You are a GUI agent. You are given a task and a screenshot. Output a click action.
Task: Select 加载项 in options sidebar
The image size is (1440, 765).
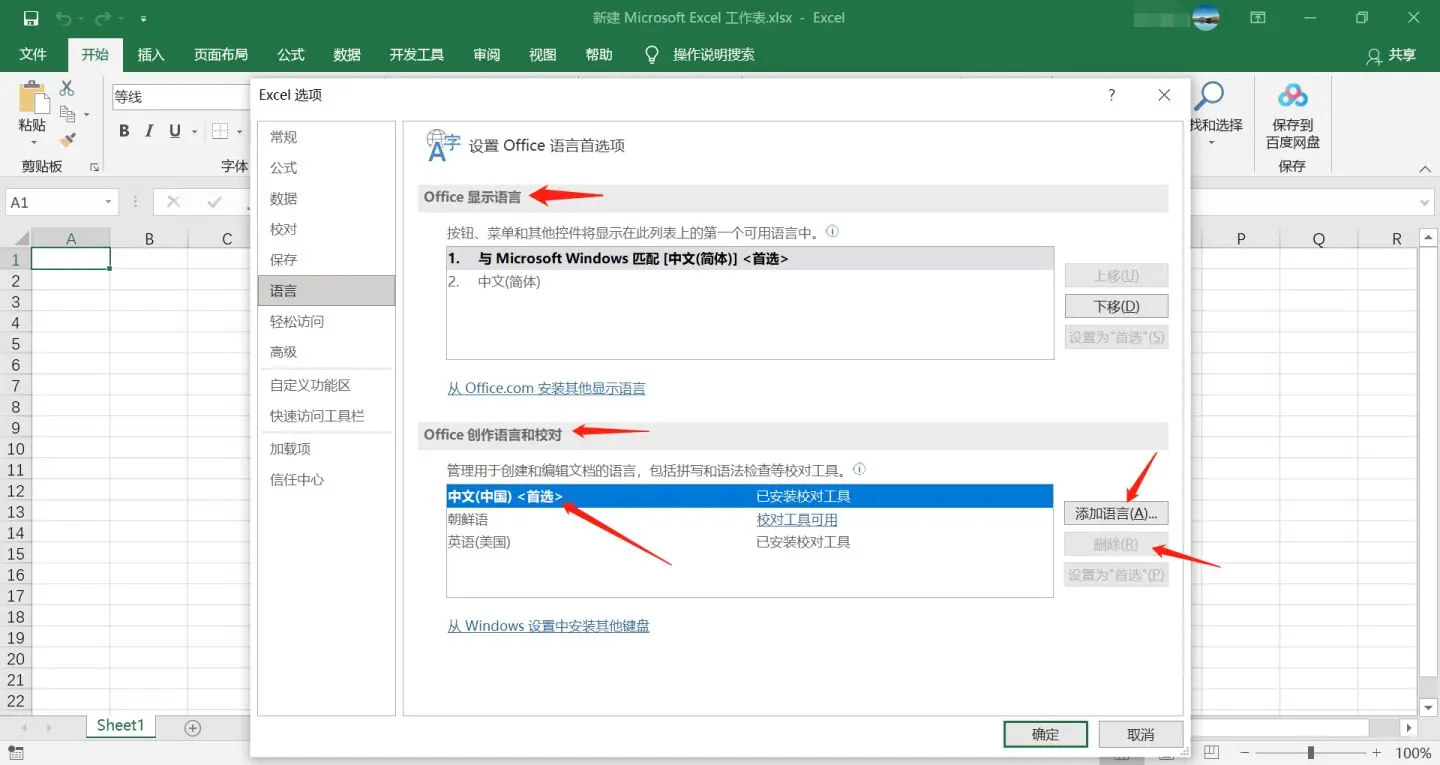[x=326, y=449]
